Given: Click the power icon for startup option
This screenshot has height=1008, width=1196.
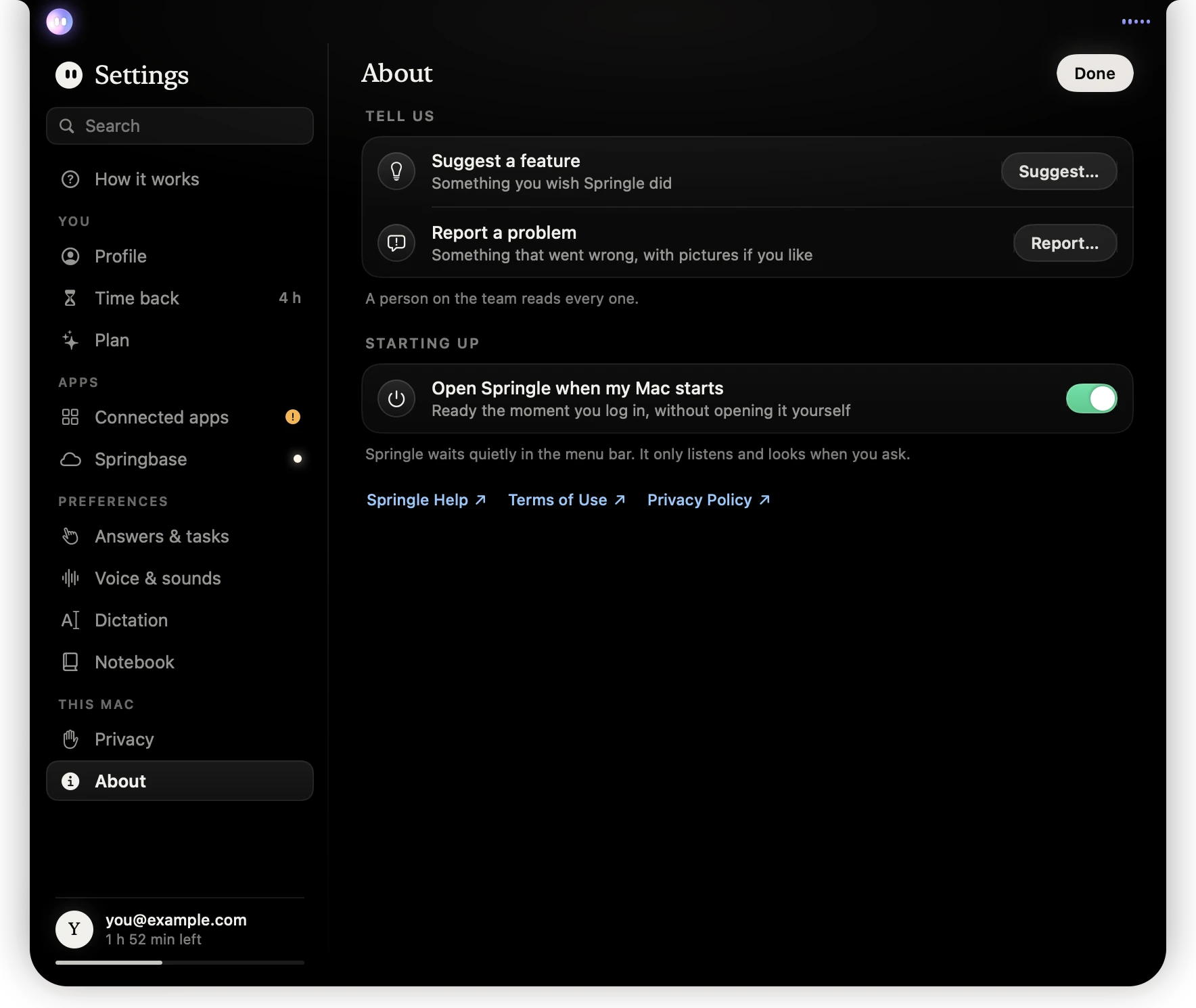Looking at the screenshot, I should pyautogui.click(x=396, y=399).
